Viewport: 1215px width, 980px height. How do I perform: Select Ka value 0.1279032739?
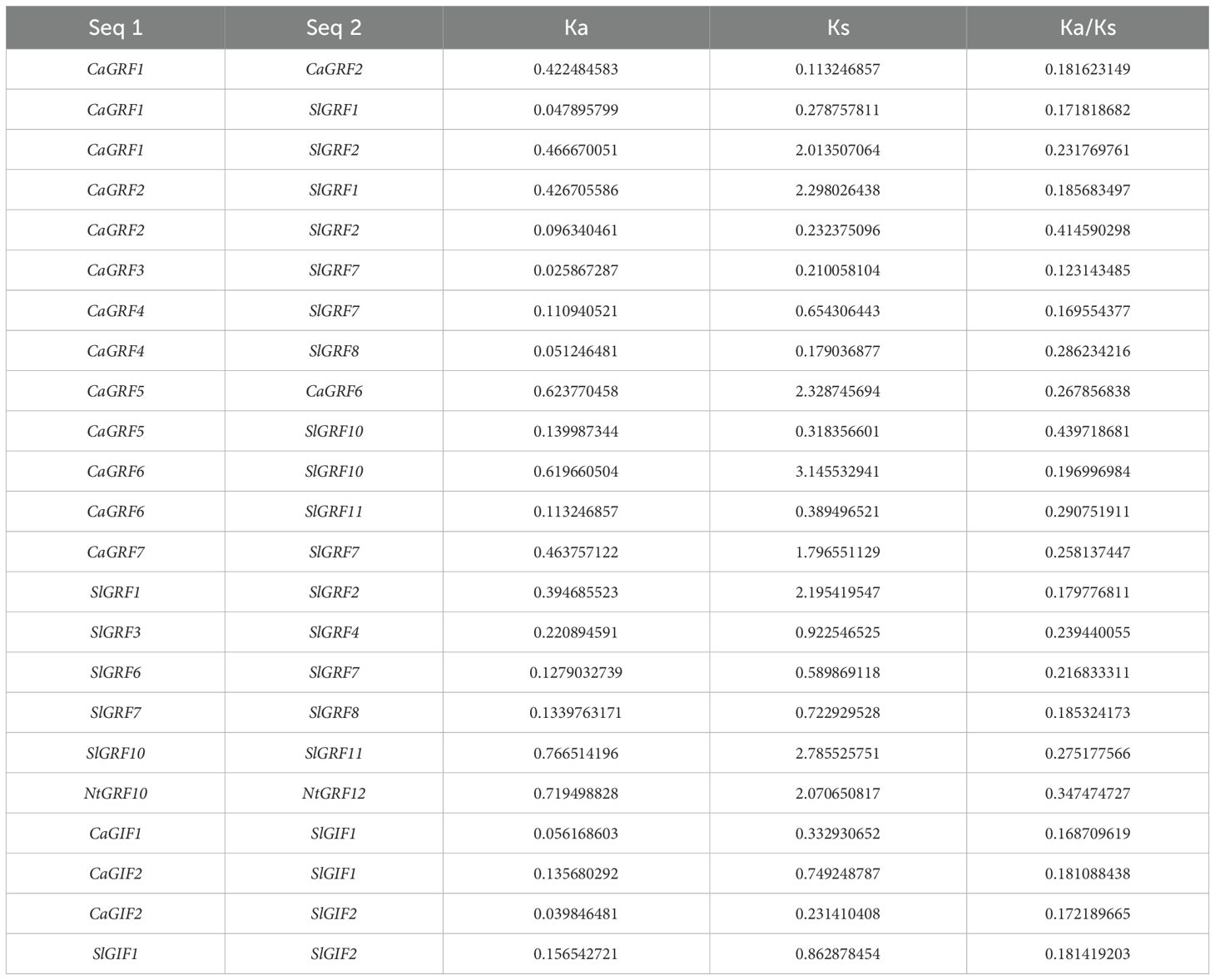tap(576, 672)
